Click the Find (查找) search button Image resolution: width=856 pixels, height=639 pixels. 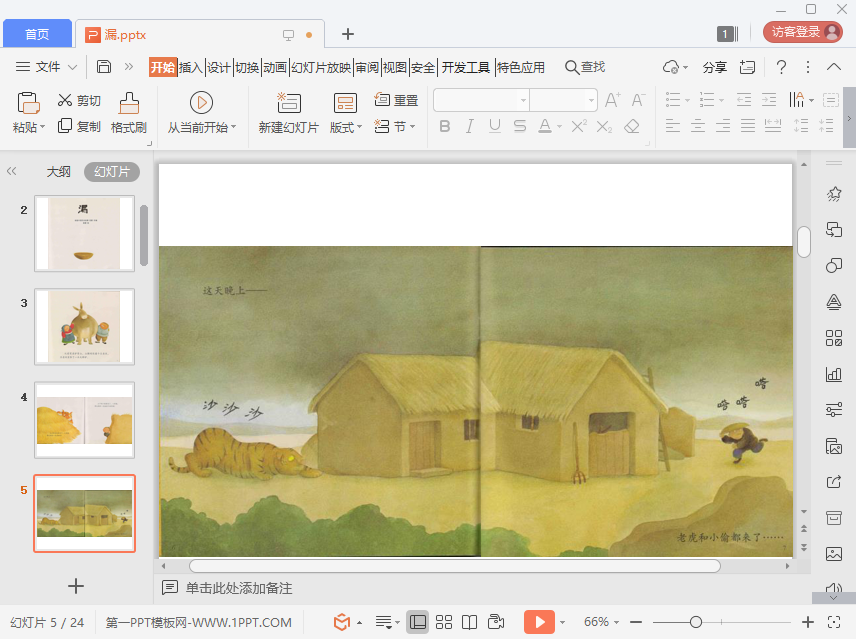[585, 67]
